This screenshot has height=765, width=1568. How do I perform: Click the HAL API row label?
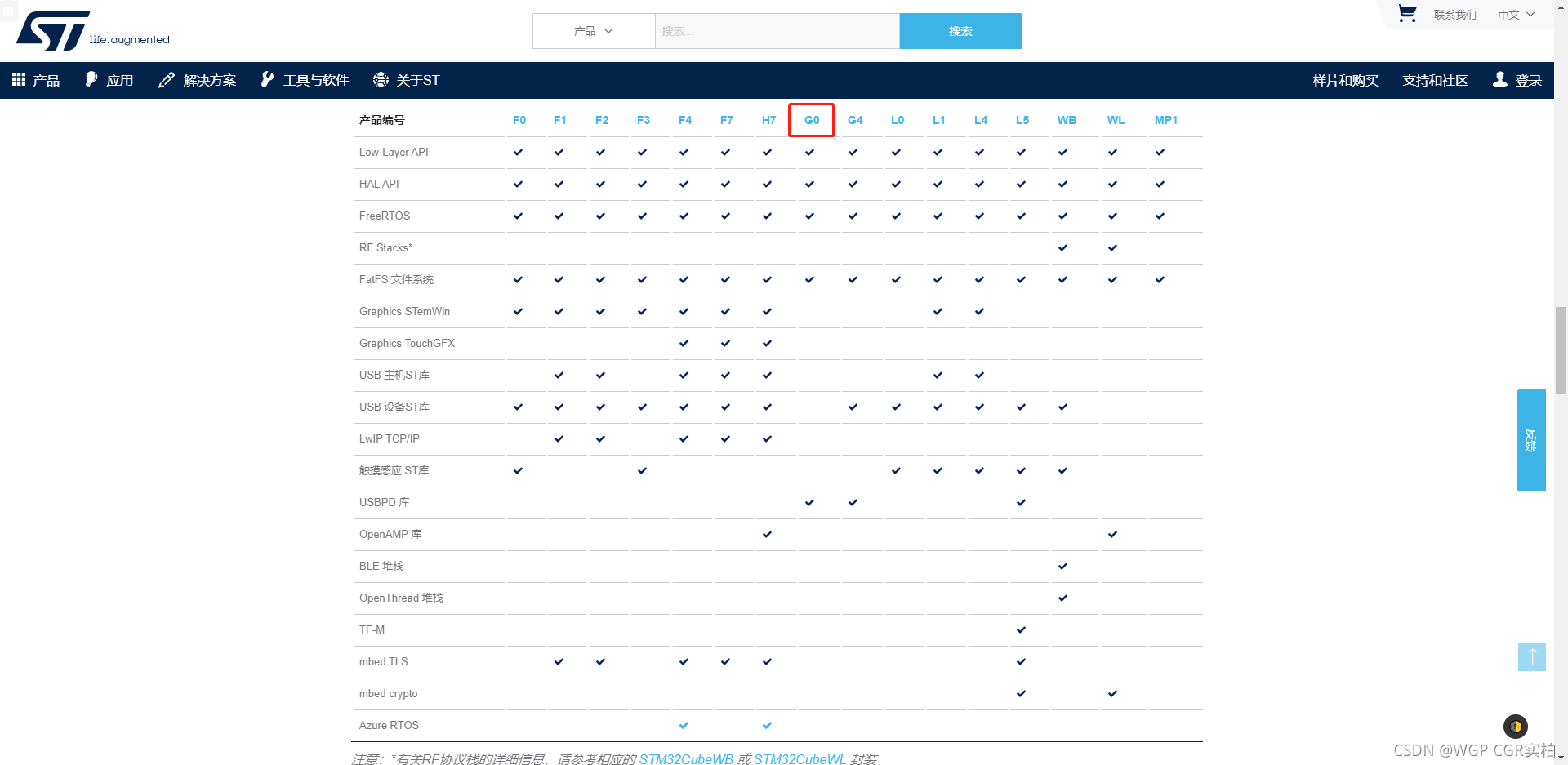pos(379,184)
